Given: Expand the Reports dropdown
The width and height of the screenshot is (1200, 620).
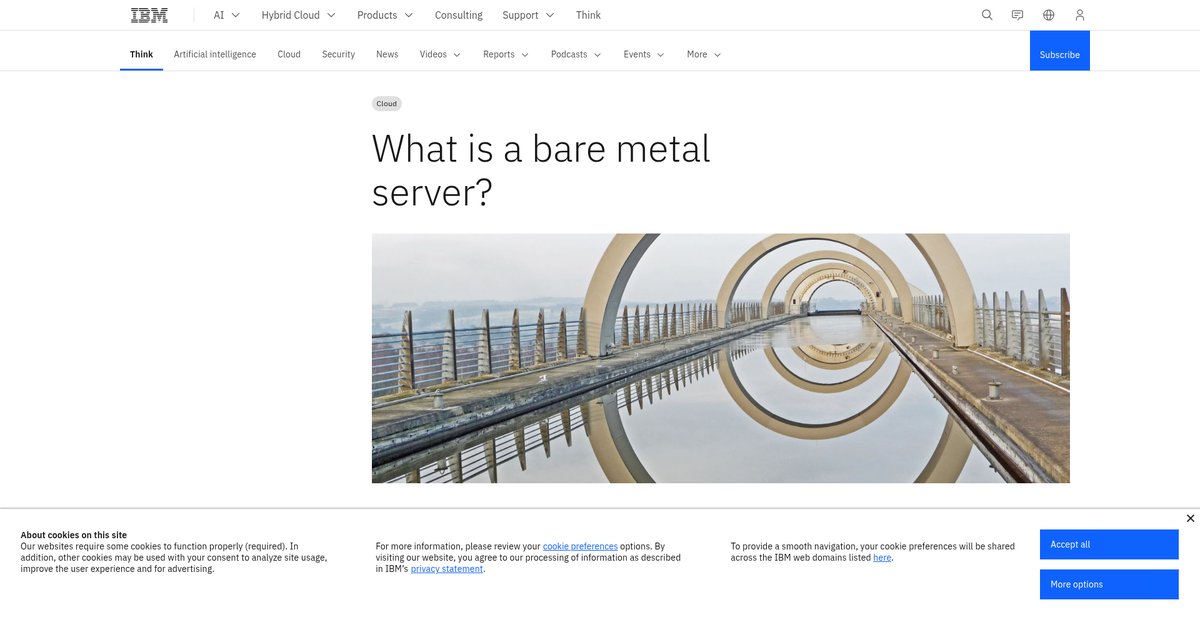Looking at the screenshot, I should (506, 54).
